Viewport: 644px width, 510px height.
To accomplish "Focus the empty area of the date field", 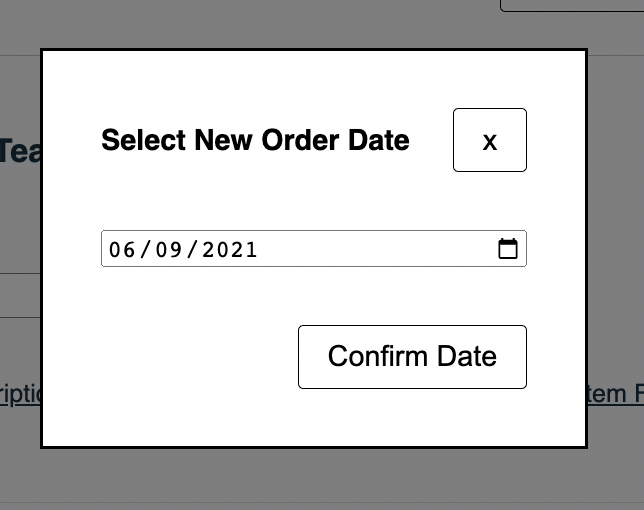I will point(376,249).
